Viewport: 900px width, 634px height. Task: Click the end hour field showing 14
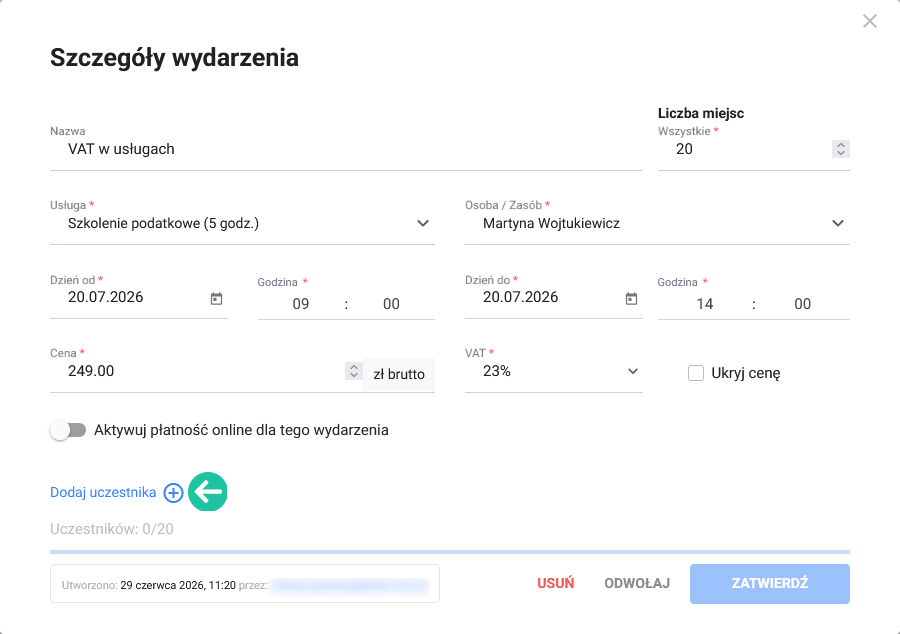tap(705, 304)
